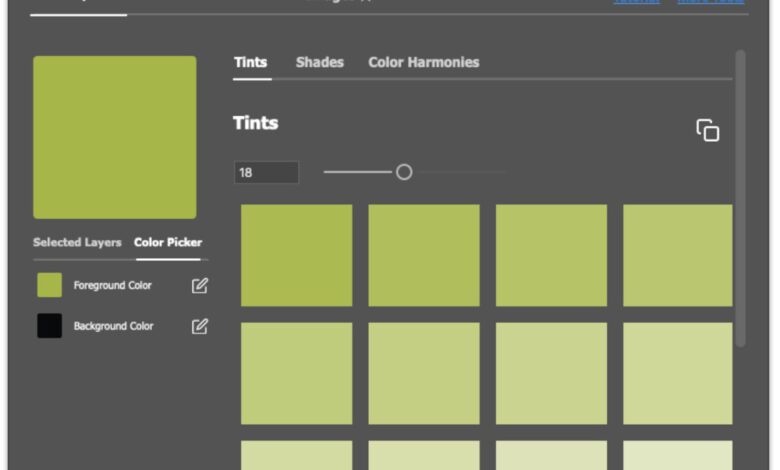This screenshot has height=470, width=780.
Task: Switch to the Selected Layers tab
Action: (77, 242)
